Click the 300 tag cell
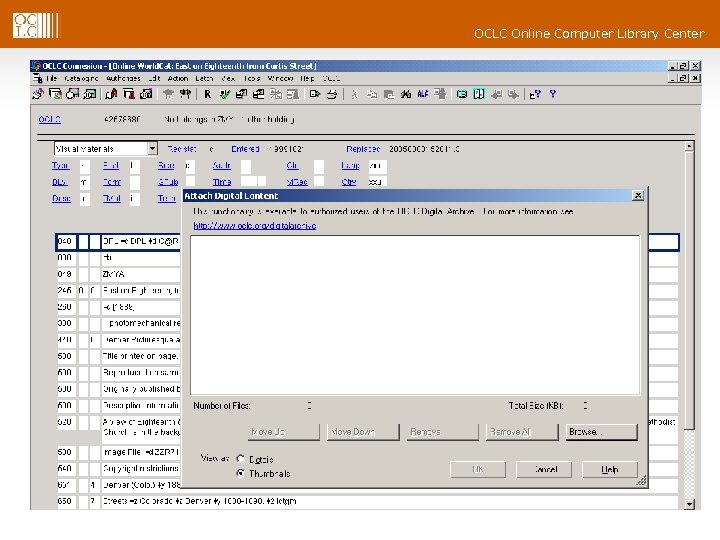720x540 pixels. pyautogui.click(x=65, y=323)
